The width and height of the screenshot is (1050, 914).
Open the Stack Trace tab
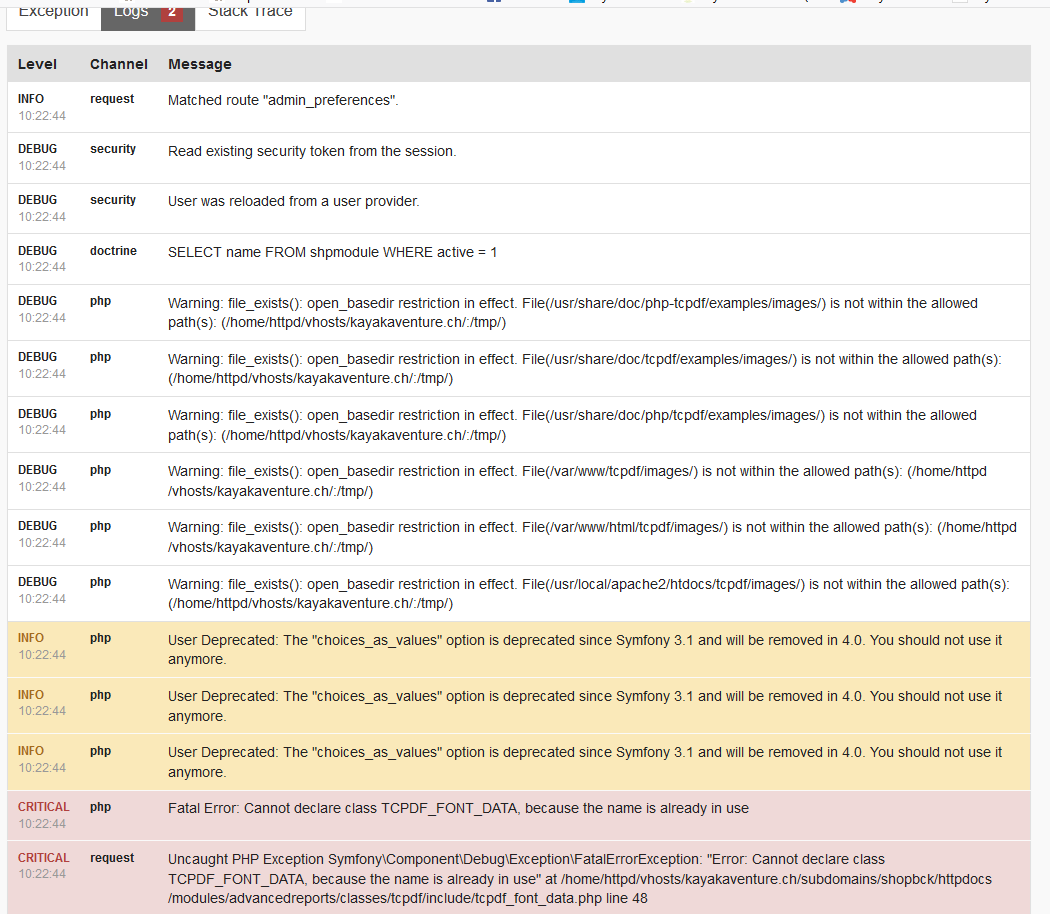pos(249,13)
